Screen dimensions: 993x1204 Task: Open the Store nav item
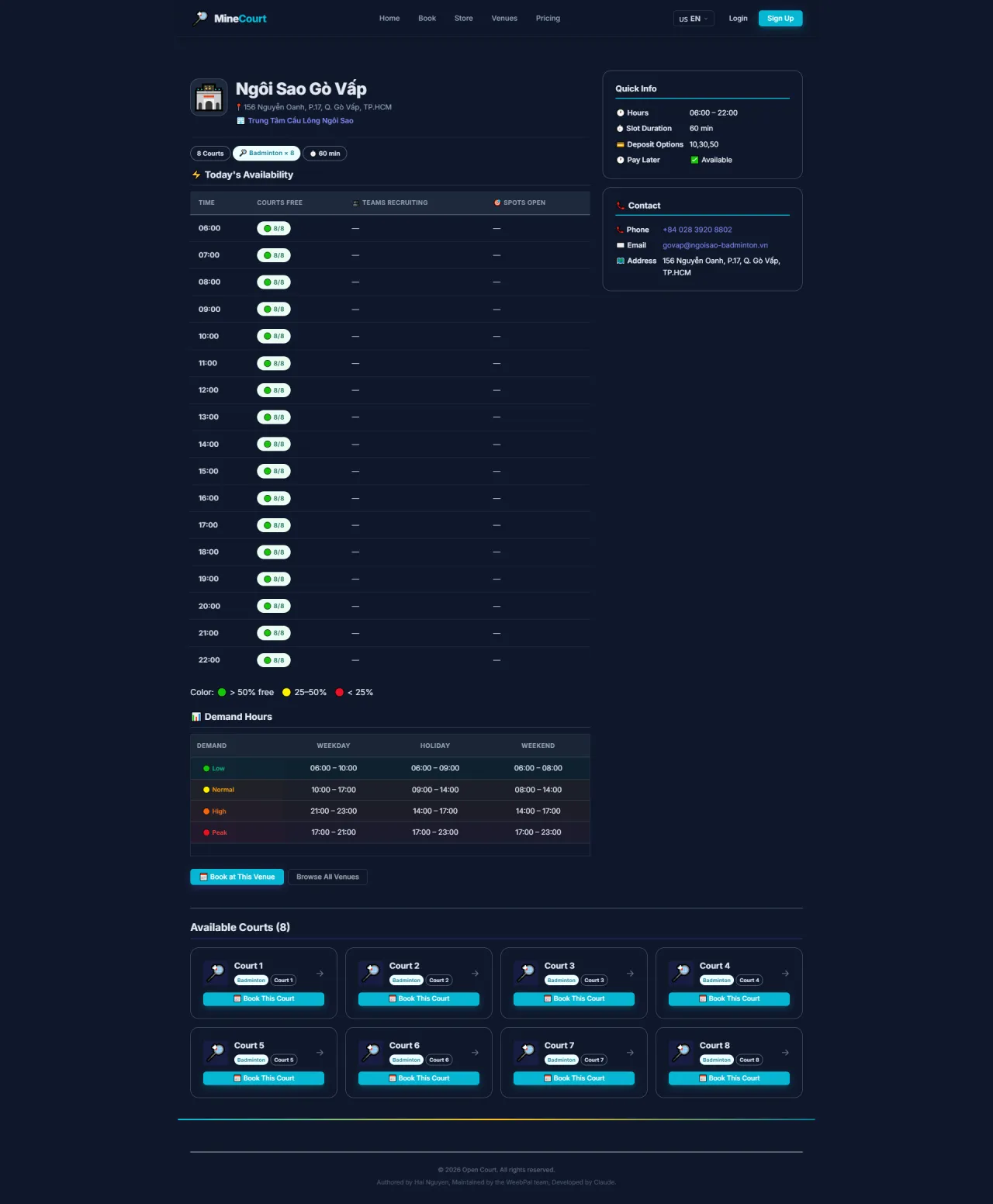pyautogui.click(x=464, y=19)
